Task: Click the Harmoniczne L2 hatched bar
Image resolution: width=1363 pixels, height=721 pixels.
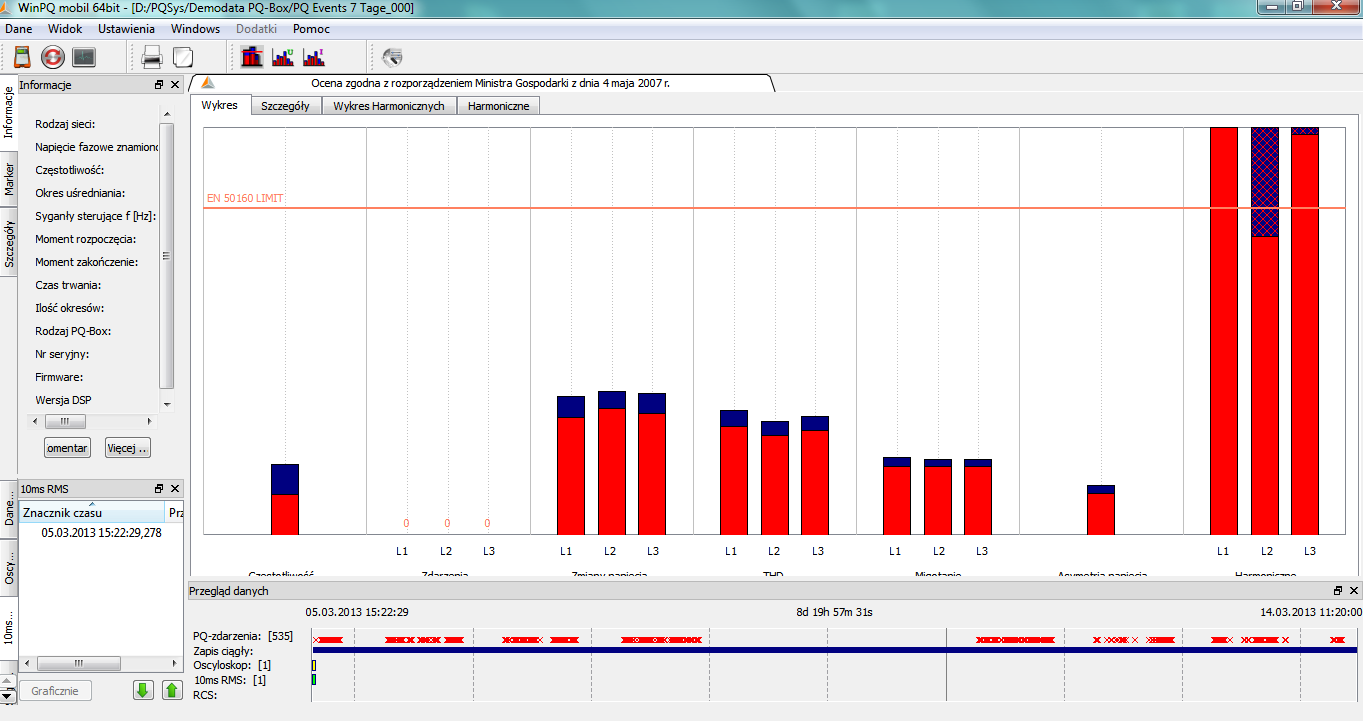Action: tap(1265, 182)
